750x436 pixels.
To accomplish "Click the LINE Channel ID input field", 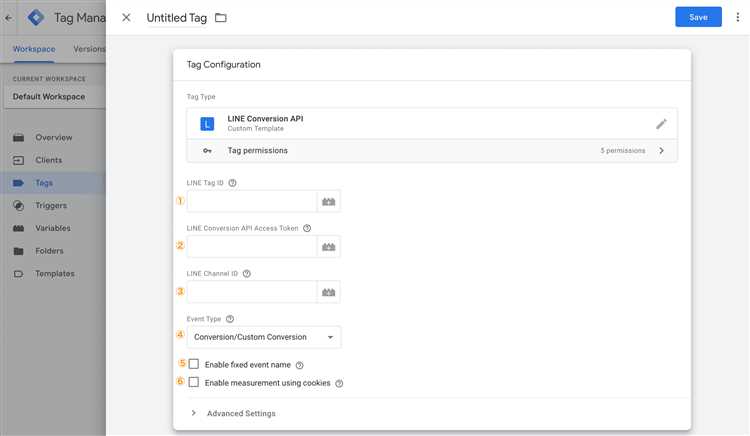I will [x=252, y=292].
